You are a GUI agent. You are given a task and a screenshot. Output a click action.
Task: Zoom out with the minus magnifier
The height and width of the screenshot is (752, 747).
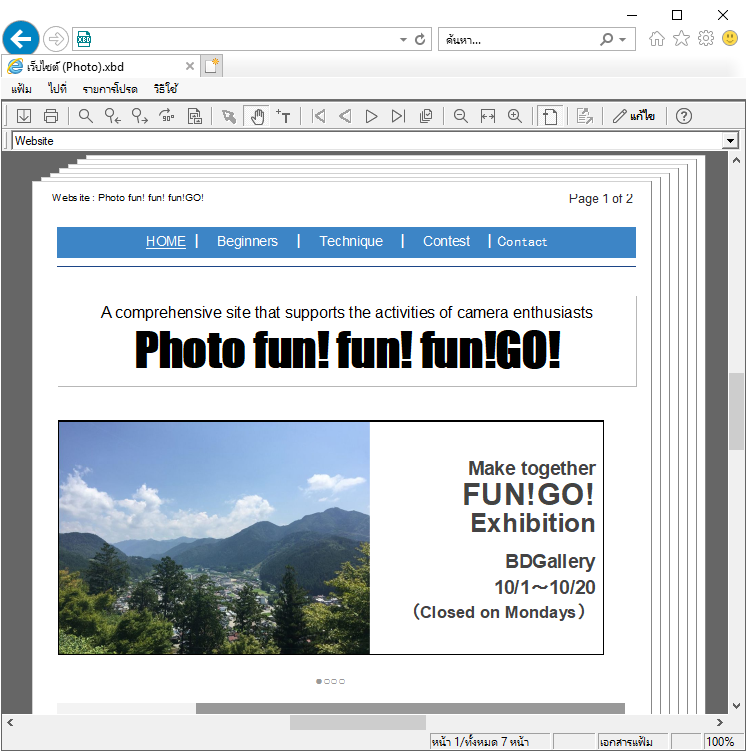[461, 116]
